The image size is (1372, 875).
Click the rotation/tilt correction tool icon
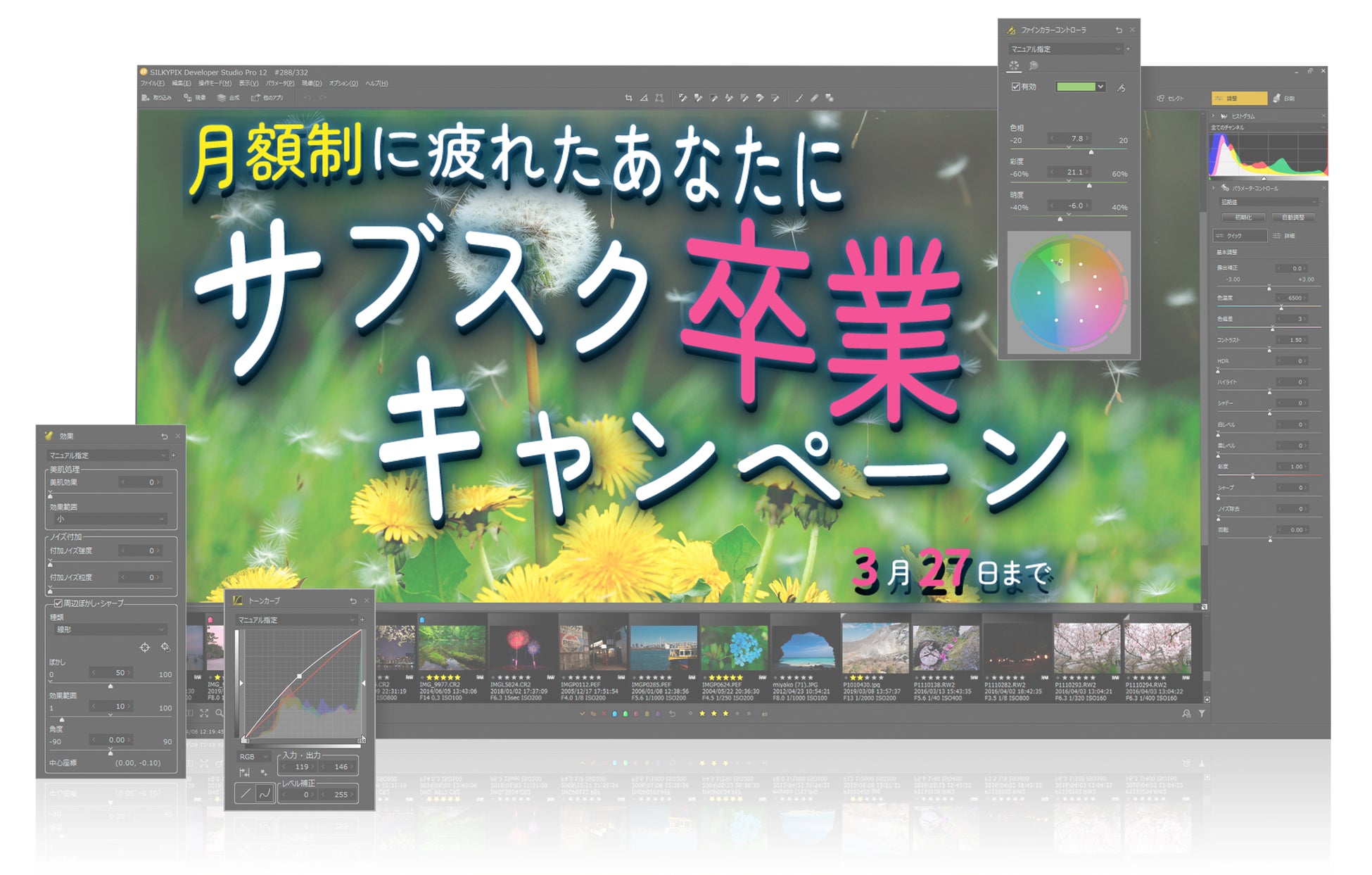644,98
